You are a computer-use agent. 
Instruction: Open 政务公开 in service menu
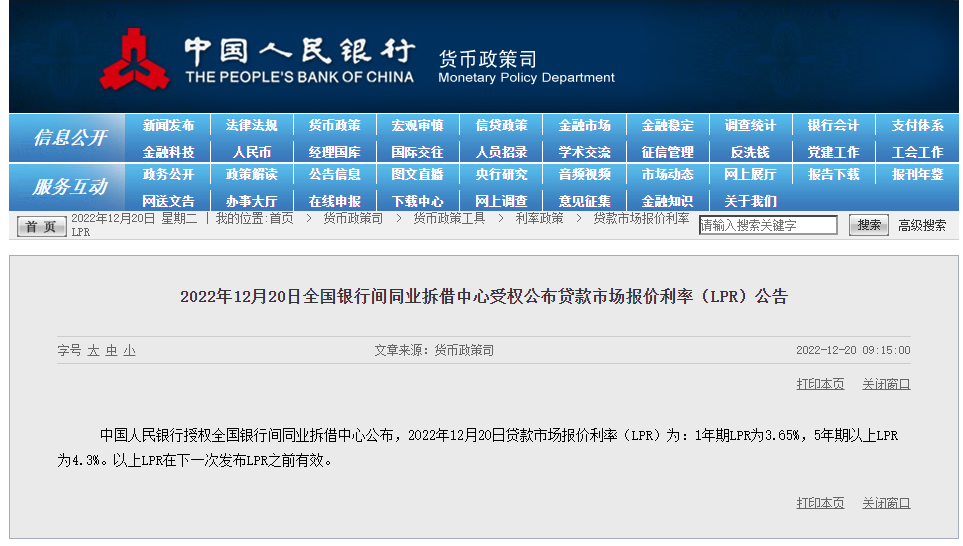click(x=168, y=174)
